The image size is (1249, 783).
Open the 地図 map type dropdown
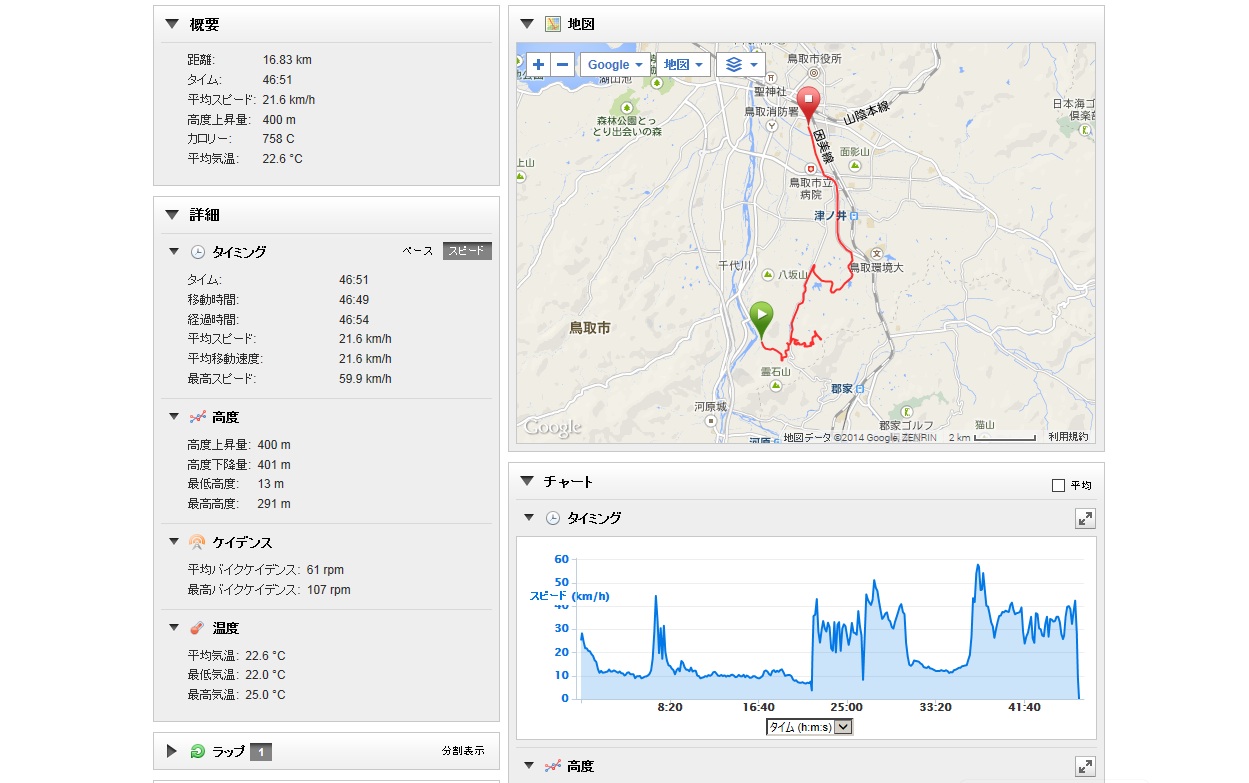click(x=684, y=65)
